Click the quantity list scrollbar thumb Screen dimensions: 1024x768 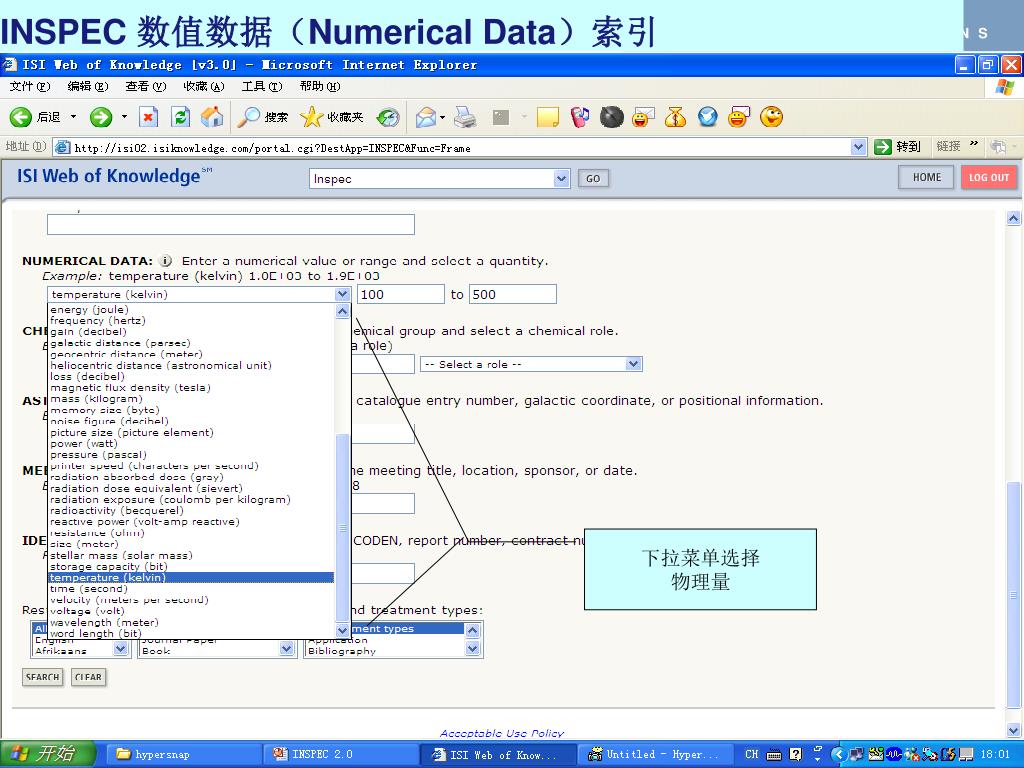[342, 528]
